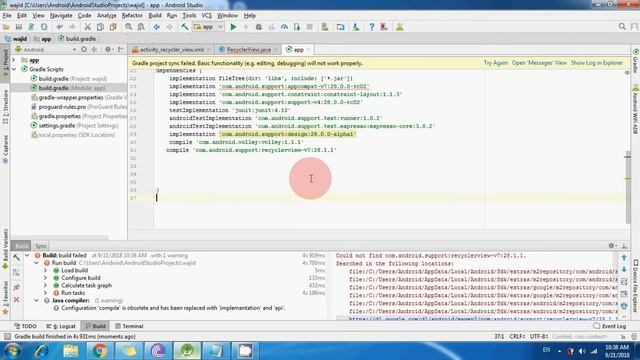Open the File menu

tap(7, 16)
